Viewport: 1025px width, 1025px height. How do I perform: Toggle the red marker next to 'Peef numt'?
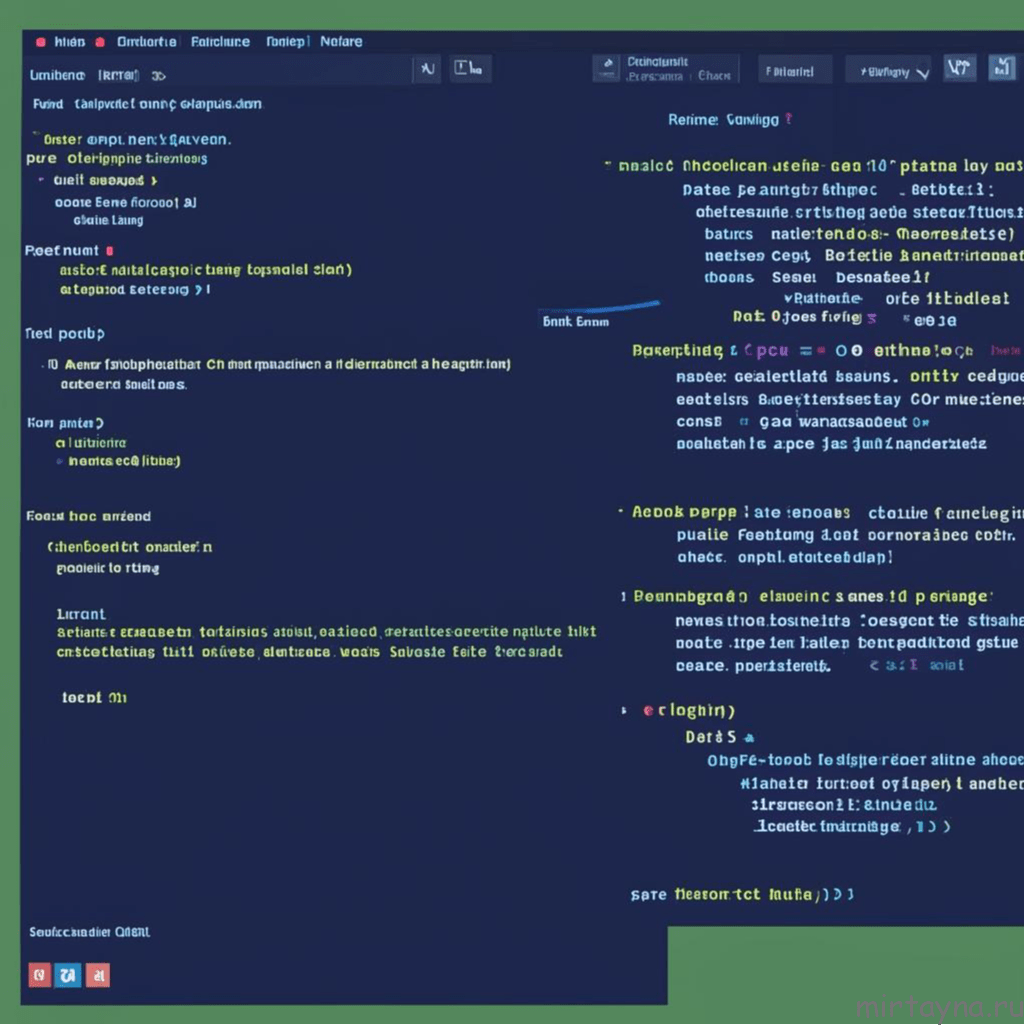(109, 251)
